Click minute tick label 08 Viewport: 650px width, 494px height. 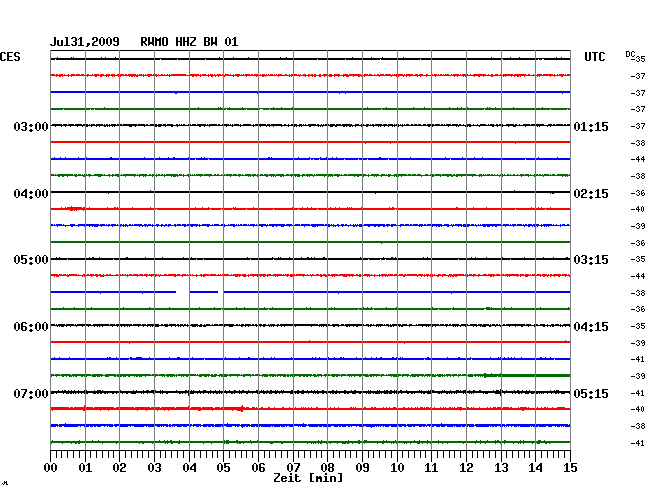pos(327,468)
